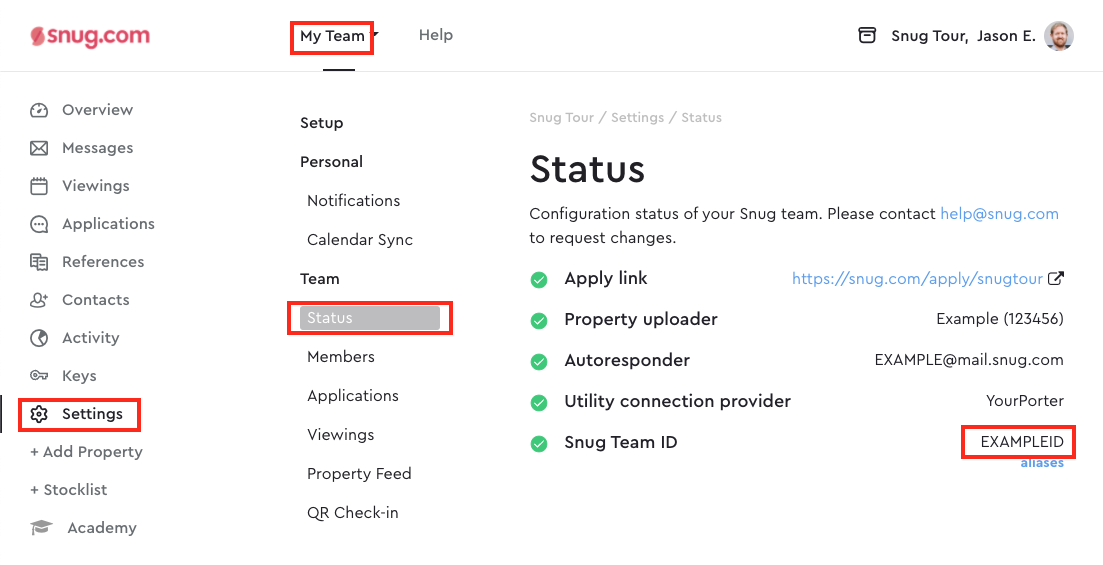Click external link icon beside apply link
The width and height of the screenshot is (1103, 565).
(1056, 279)
